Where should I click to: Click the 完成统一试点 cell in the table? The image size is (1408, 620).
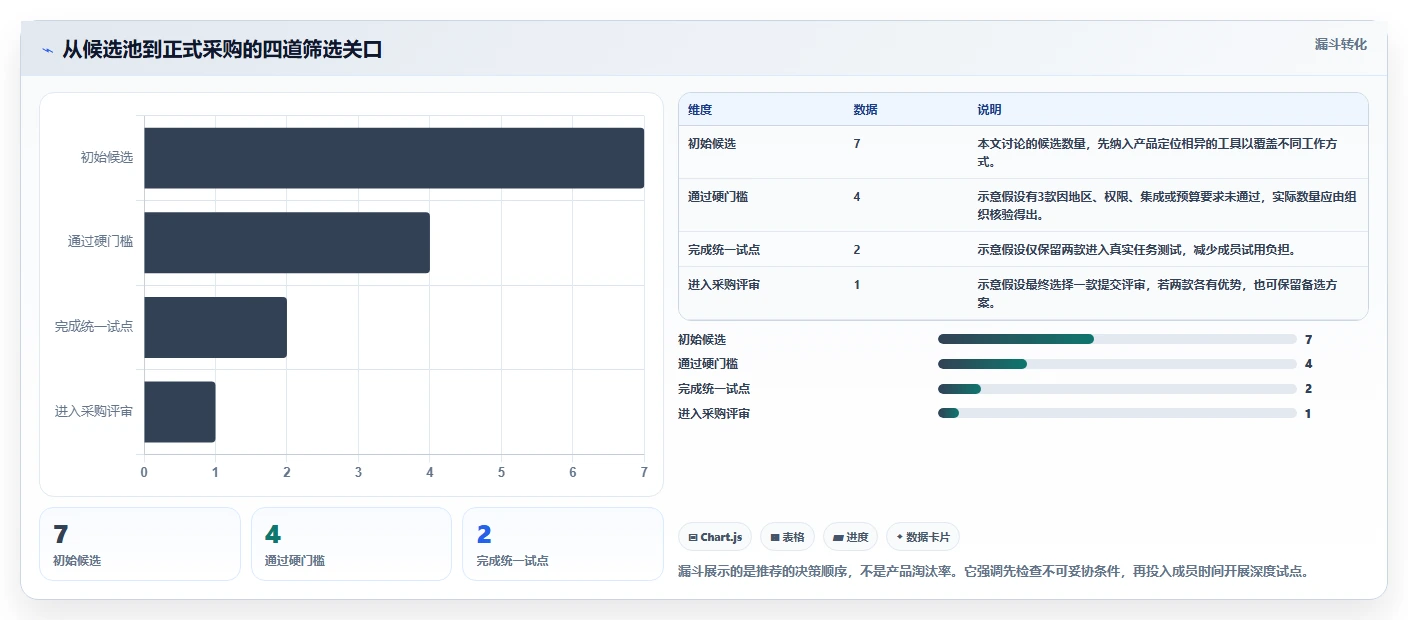[724, 249]
